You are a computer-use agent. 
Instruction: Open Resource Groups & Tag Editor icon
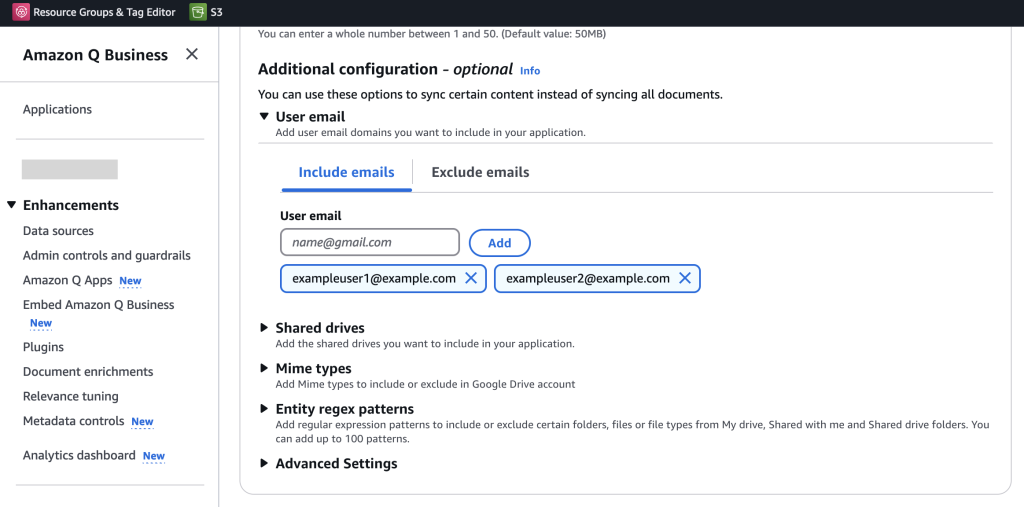pos(21,12)
